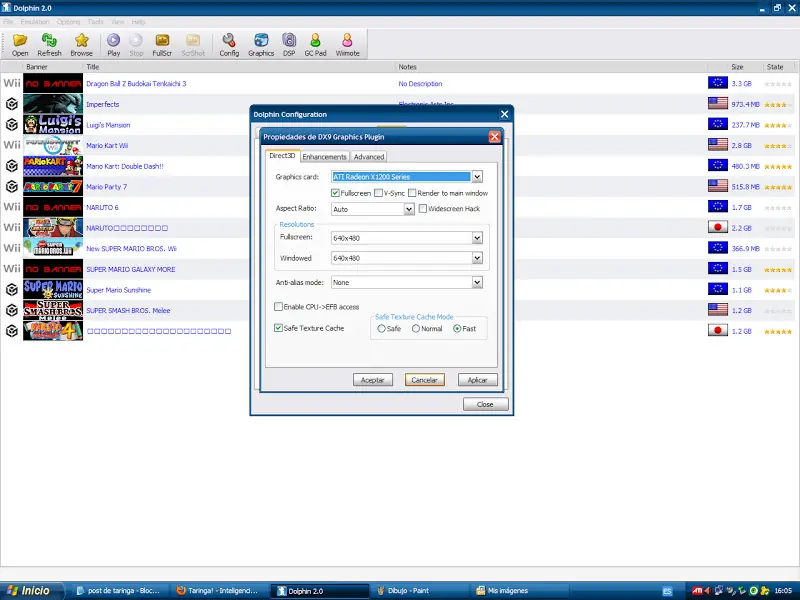Select Fast texture cache mode radio

[457, 329]
